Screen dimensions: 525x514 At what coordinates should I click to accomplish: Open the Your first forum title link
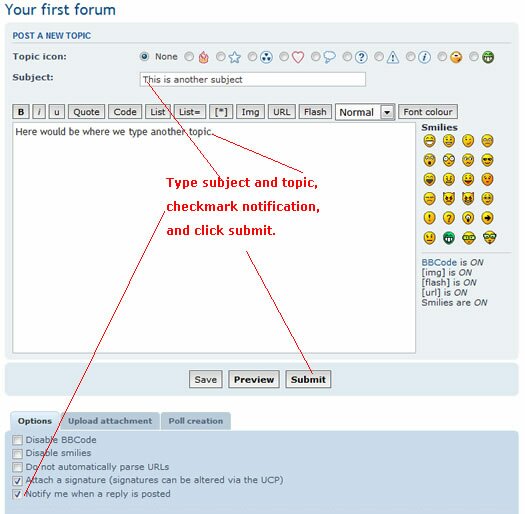61,9
